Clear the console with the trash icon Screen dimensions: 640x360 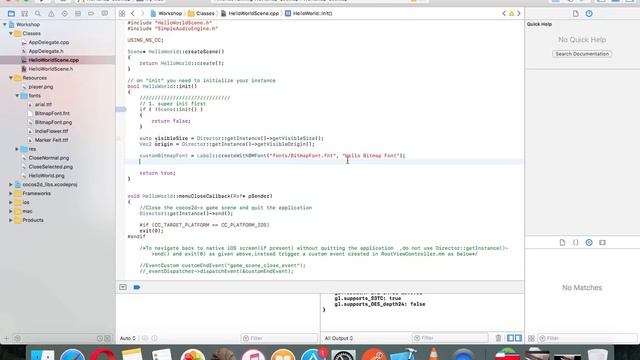[498, 338]
